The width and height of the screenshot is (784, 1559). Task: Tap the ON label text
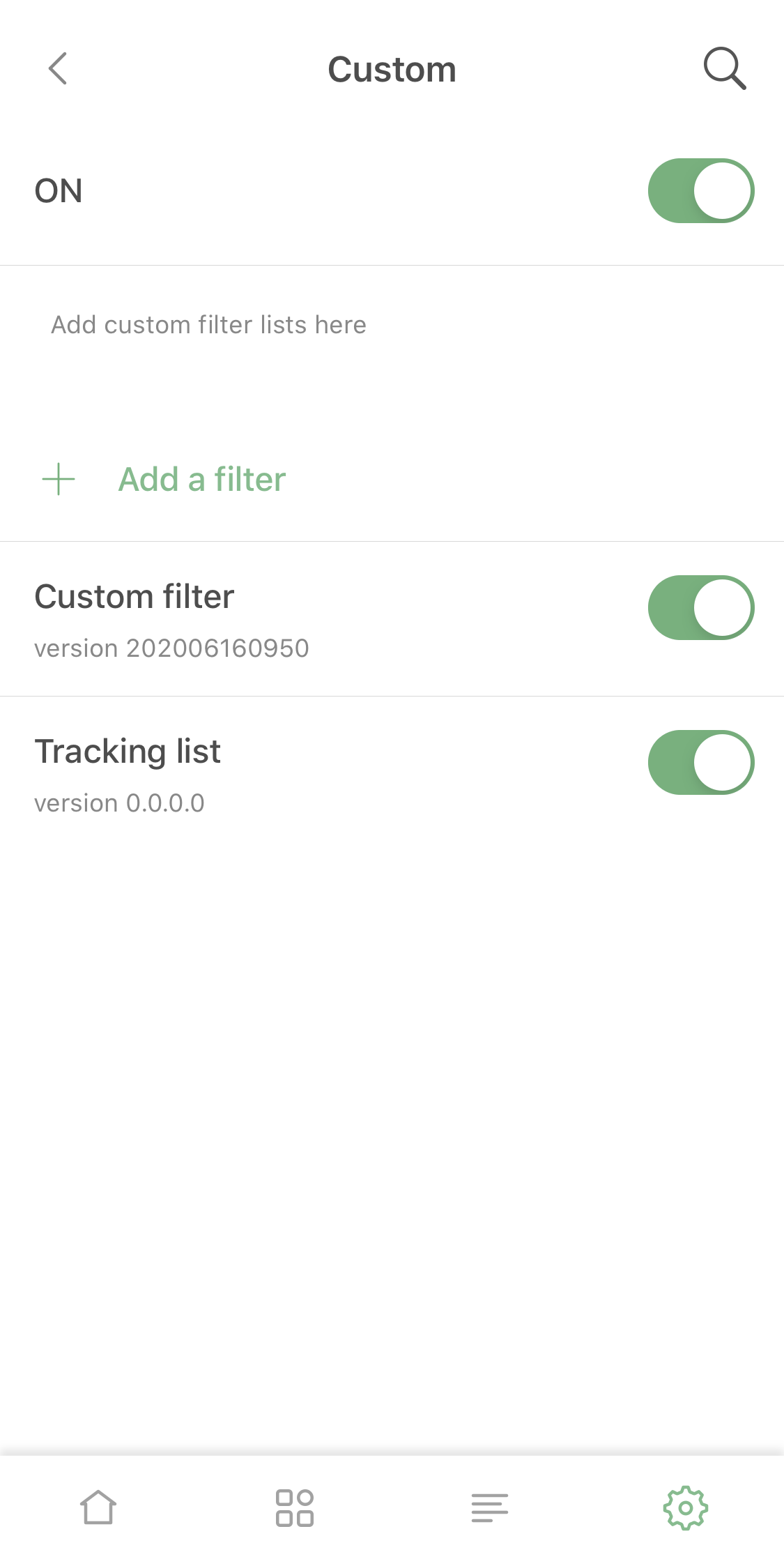pyautogui.click(x=59, y=191)
